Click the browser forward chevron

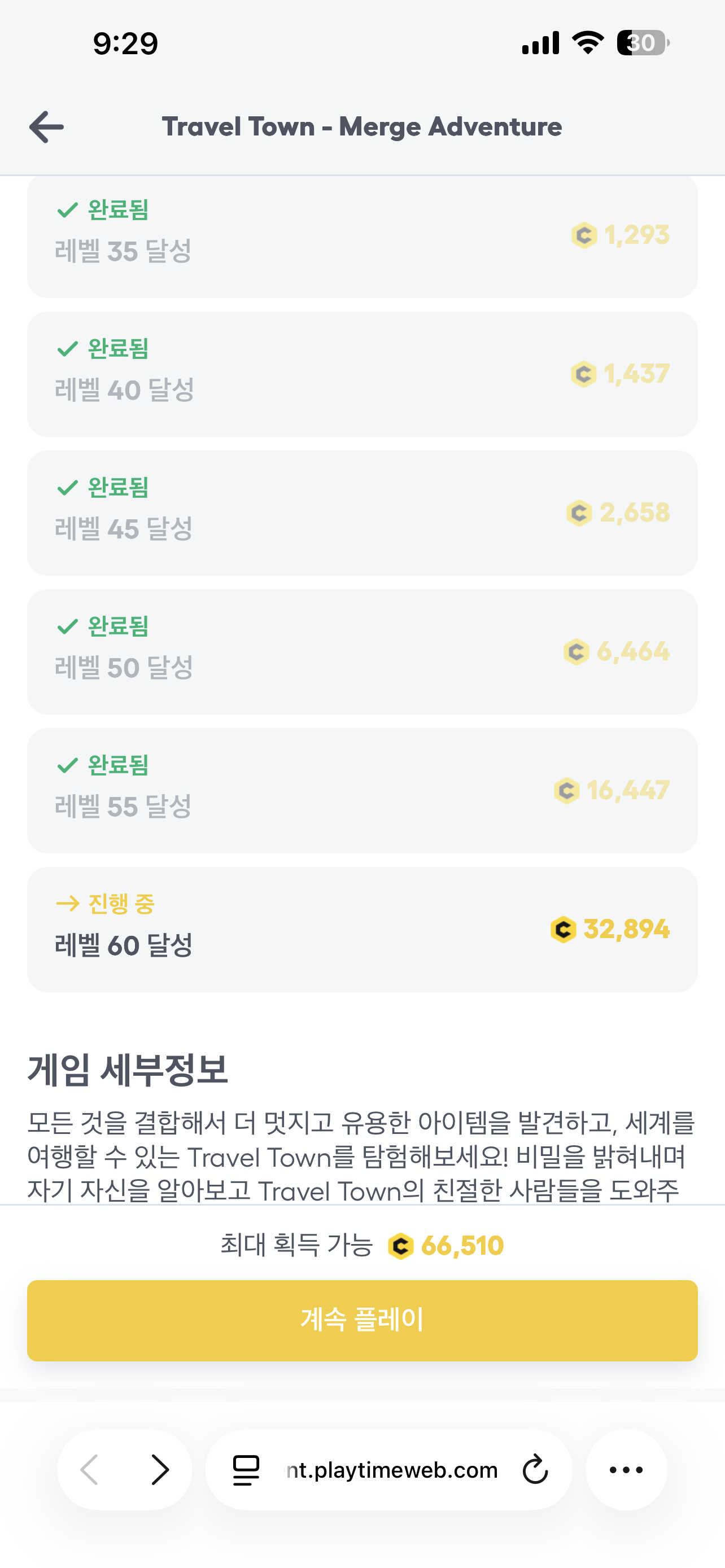click(x=159, y=1469)
